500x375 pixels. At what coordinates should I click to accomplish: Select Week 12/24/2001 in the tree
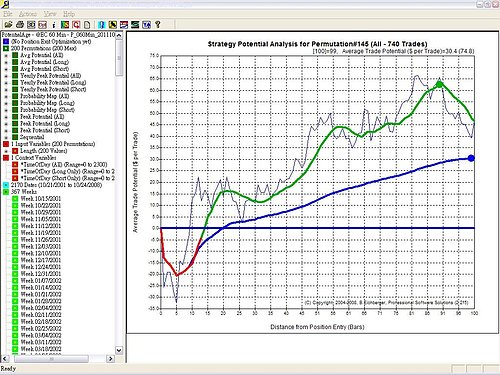(41, 267)
